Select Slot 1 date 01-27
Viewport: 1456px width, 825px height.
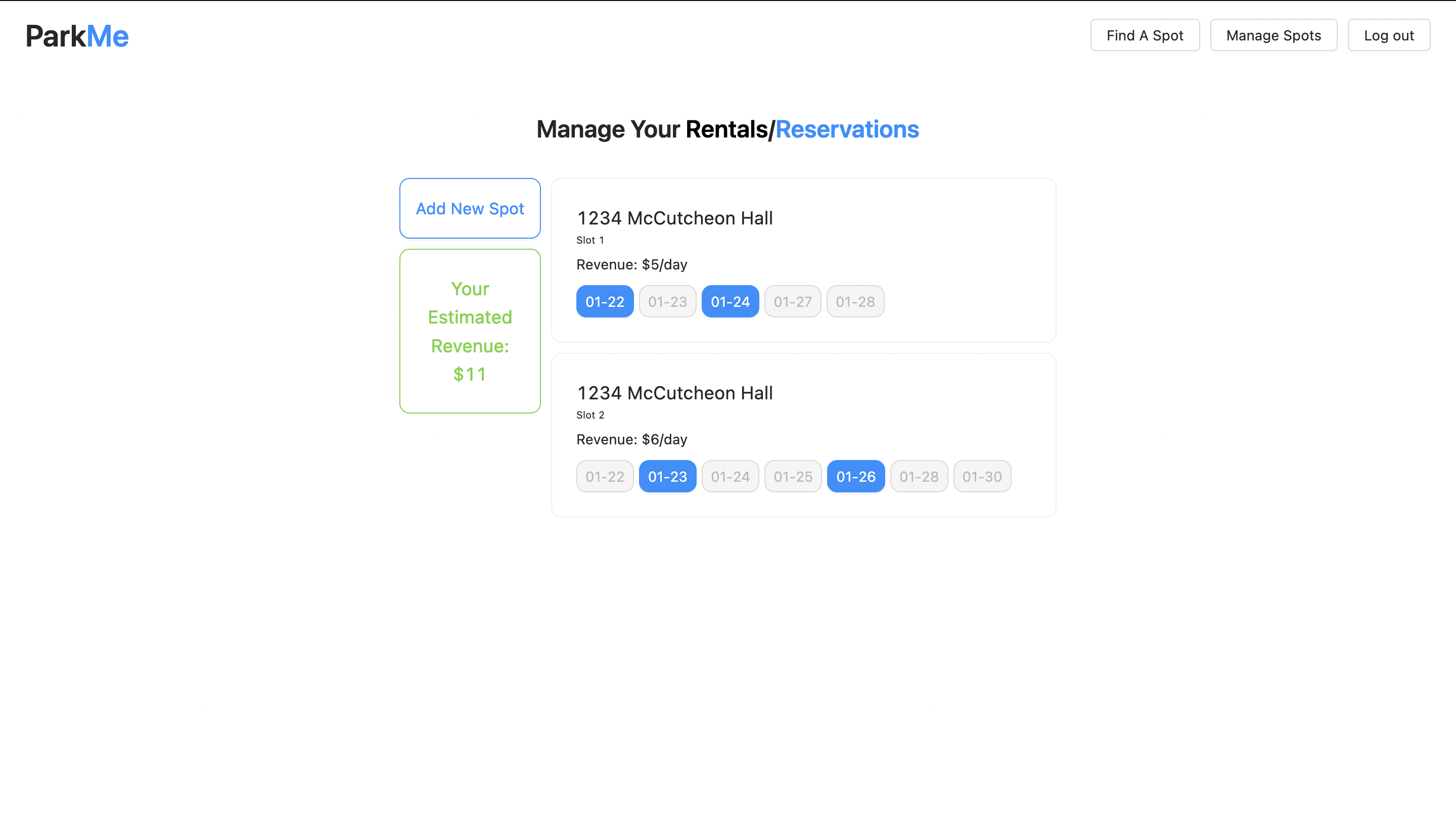(793, 301)
